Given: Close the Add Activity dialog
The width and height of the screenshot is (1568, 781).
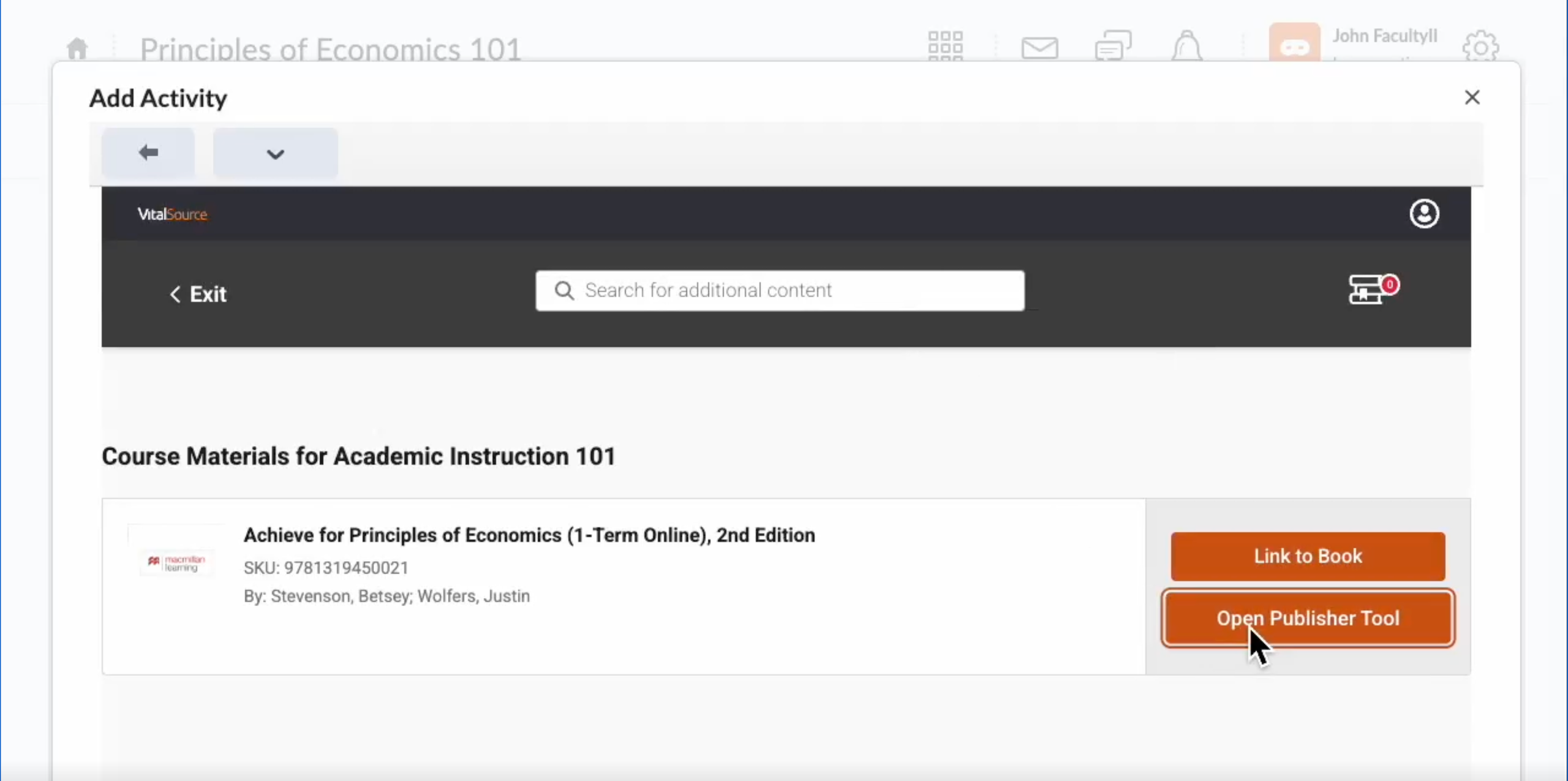Looking at the screenshot, I should 1472,97.
